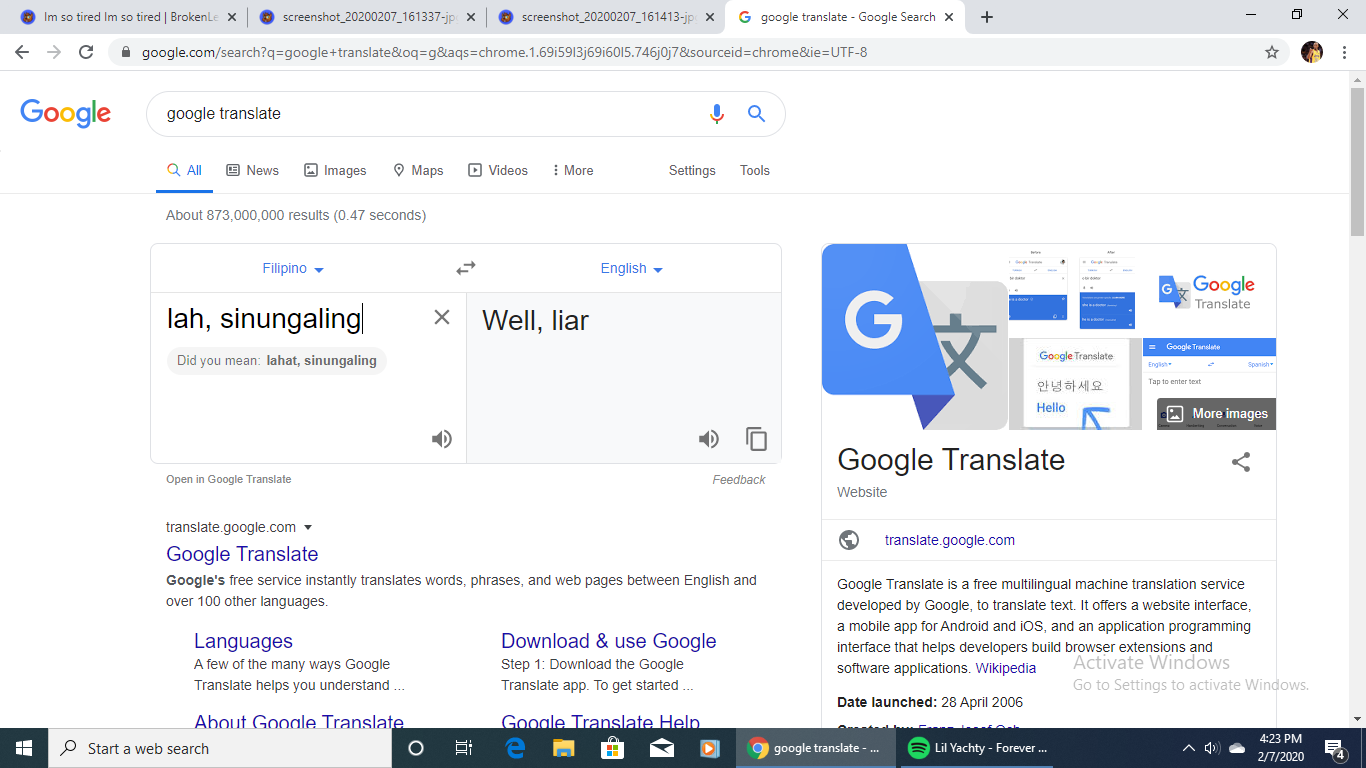Open the volume control in the tray
The image size is (1366, 768).
pyautogui.click(x=1212, y=748)
